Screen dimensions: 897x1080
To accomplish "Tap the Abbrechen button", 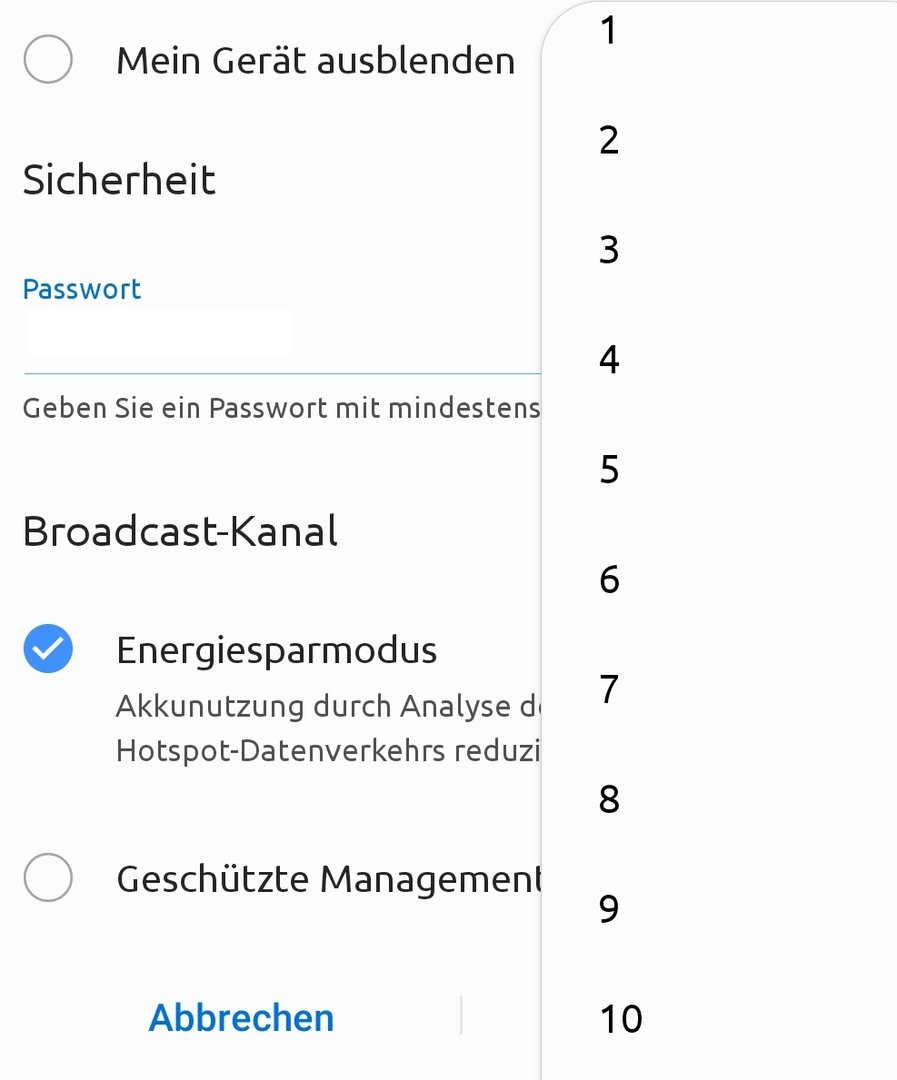I will (x=241, y=1017).
